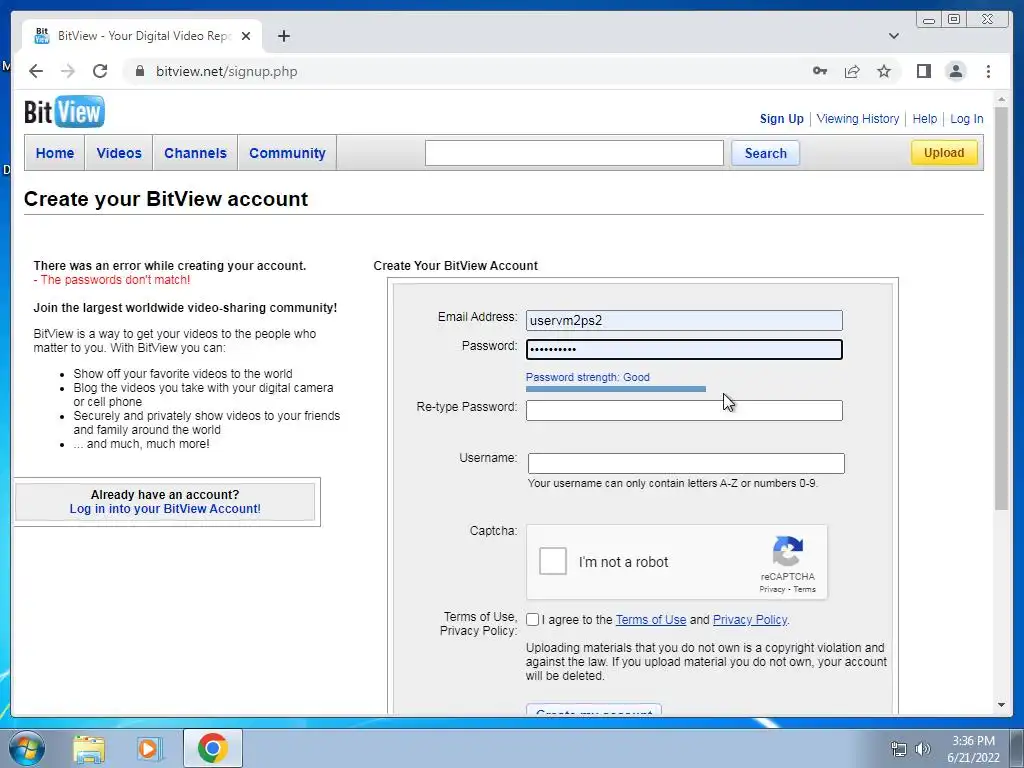Click 'The passwords don't match!' error text

click(112, 280)
